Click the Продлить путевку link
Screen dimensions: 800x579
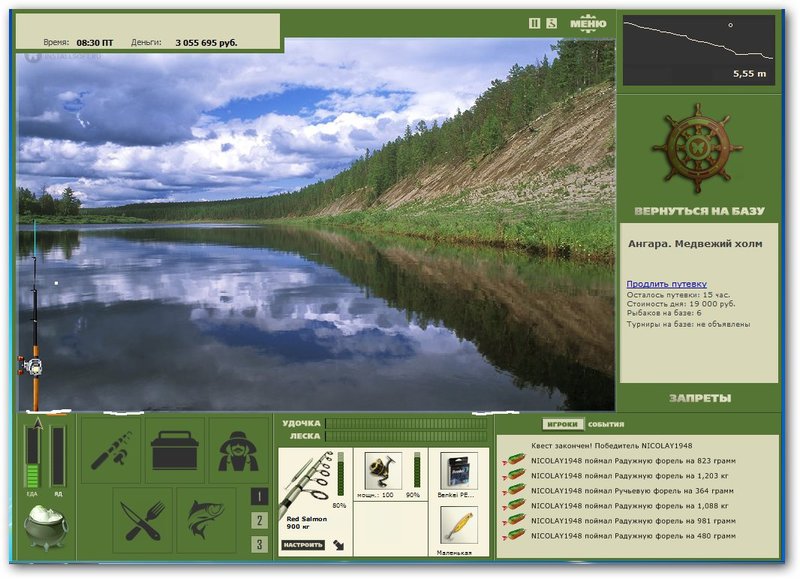click(666, 284)
